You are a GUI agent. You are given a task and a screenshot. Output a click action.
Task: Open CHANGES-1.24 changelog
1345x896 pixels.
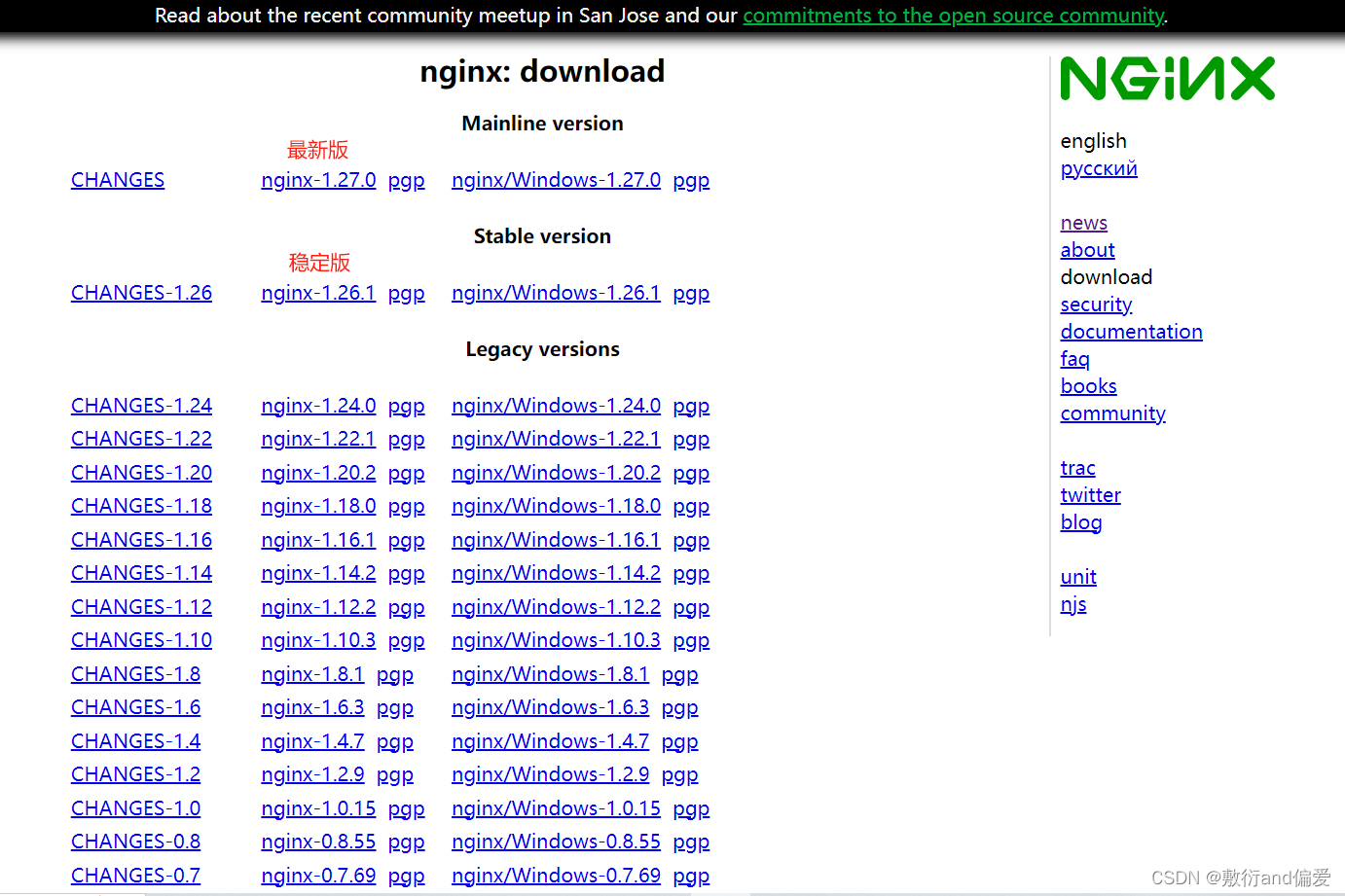[141, 406]
